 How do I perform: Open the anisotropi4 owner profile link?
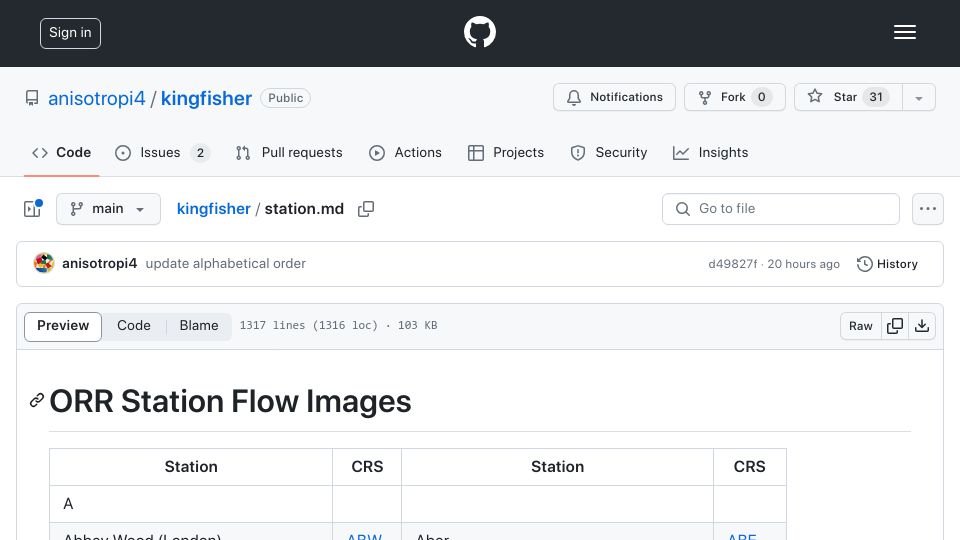(97, 98)
